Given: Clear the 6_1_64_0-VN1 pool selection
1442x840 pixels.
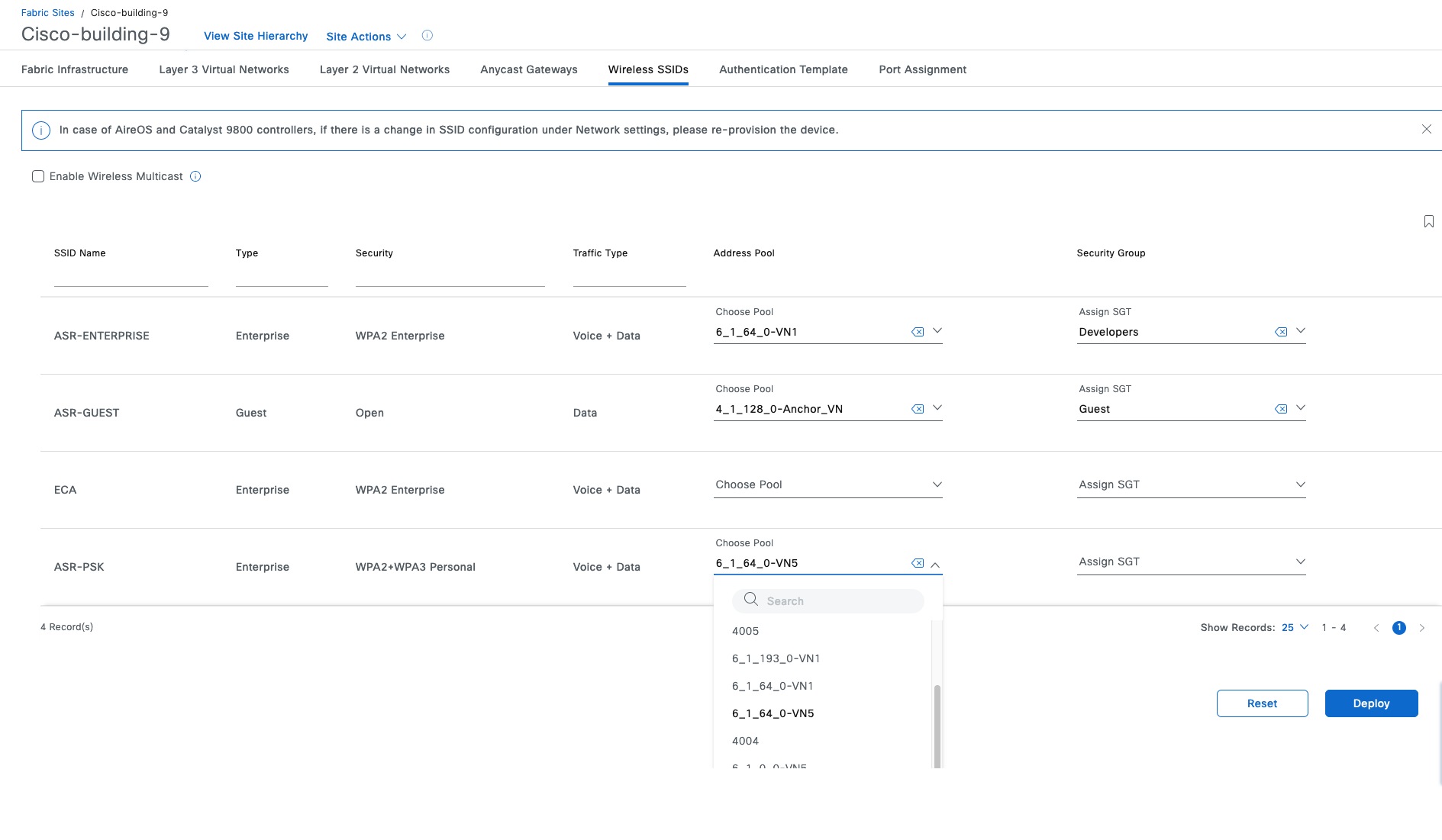Looking at the screenshot, I should 918,331.
